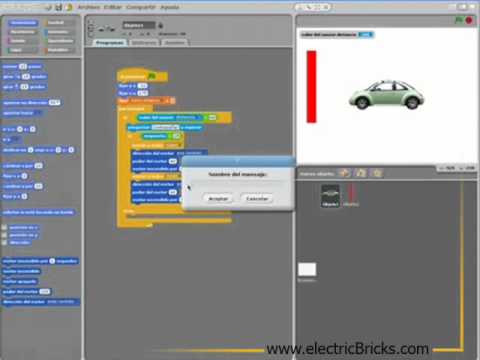The height and width of the screenshot is (360, 480).
Task: Click the share project icon beside Archivo
Action: pyautogui.click(x=69, y=7)
